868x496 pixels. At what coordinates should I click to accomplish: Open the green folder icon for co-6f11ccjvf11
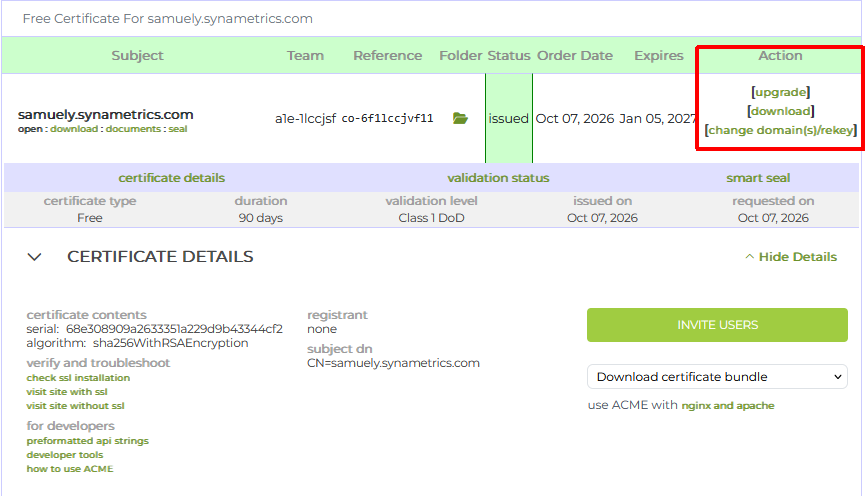(460, 118)
